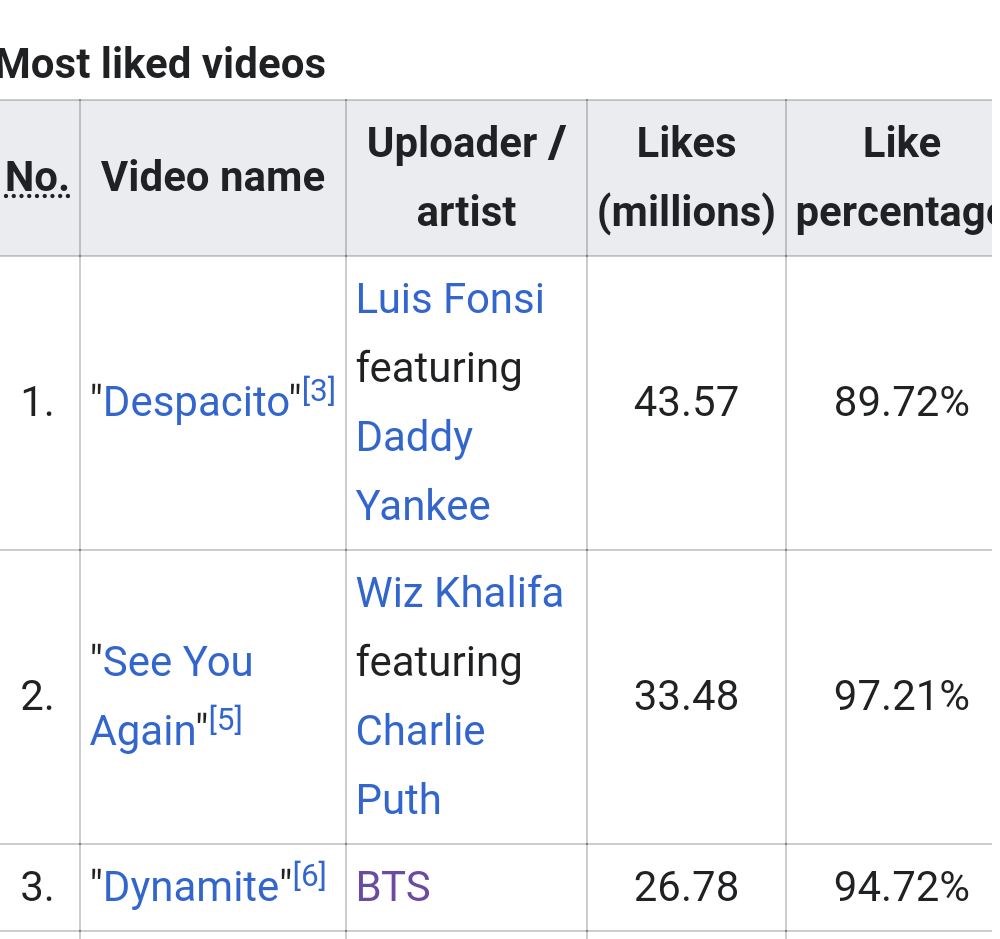Screen dimensions: 1000x939
Task: Click the 43.57 likes cell
Action: tap(686, 402)
